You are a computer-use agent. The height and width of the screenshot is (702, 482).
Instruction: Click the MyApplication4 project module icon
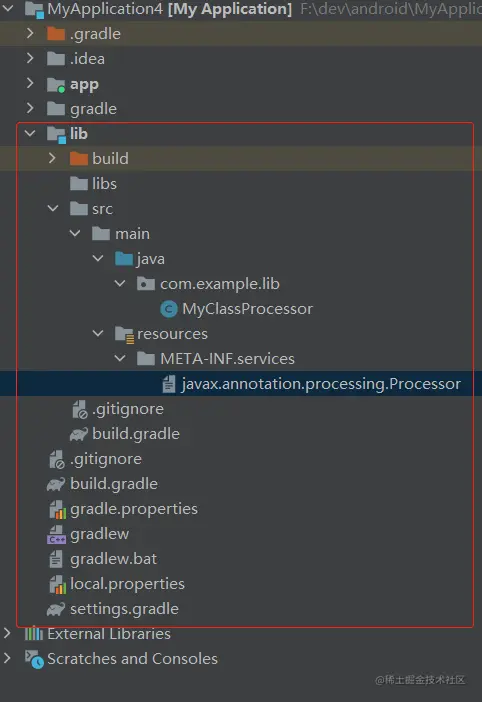(x=34, y=9)
